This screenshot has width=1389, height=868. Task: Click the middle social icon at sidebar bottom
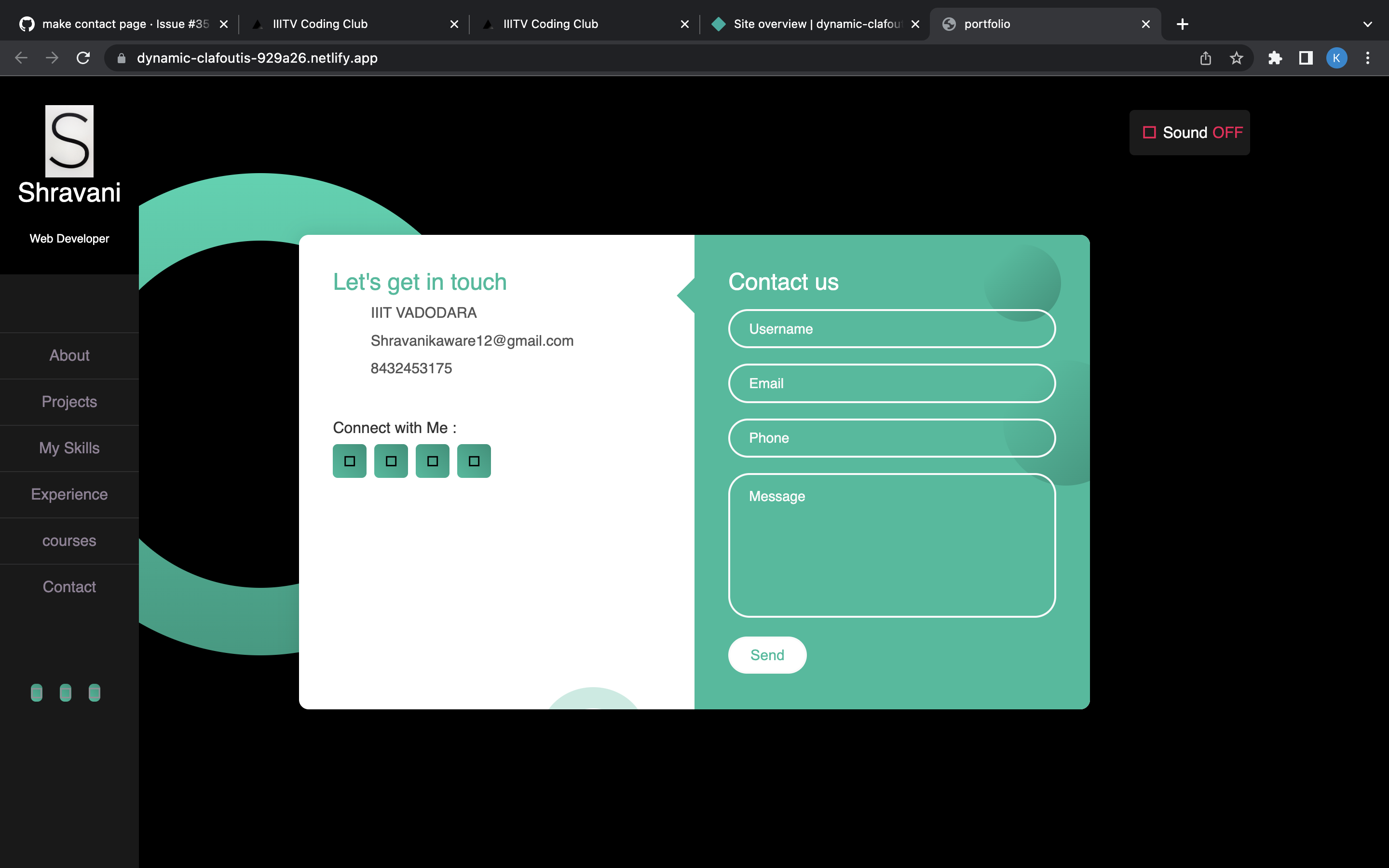[x=66, y=692]
